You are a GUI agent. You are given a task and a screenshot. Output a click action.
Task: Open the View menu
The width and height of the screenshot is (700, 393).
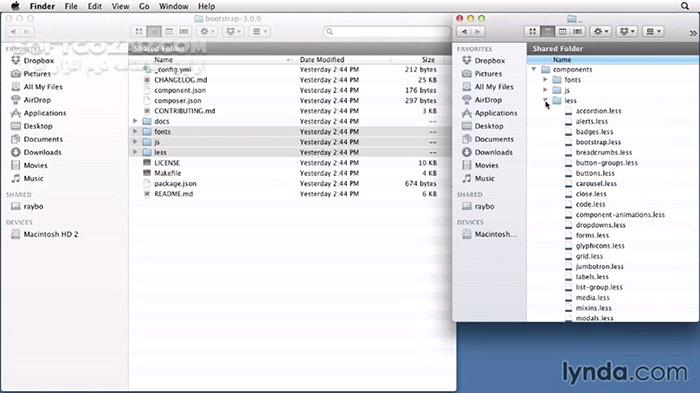click(120, 6)
